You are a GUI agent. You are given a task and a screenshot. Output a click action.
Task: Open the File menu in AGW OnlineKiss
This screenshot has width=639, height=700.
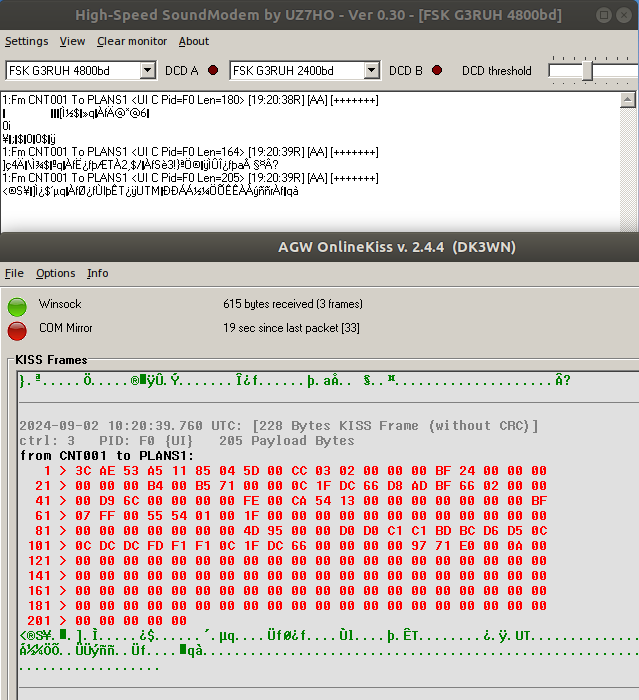14,273
